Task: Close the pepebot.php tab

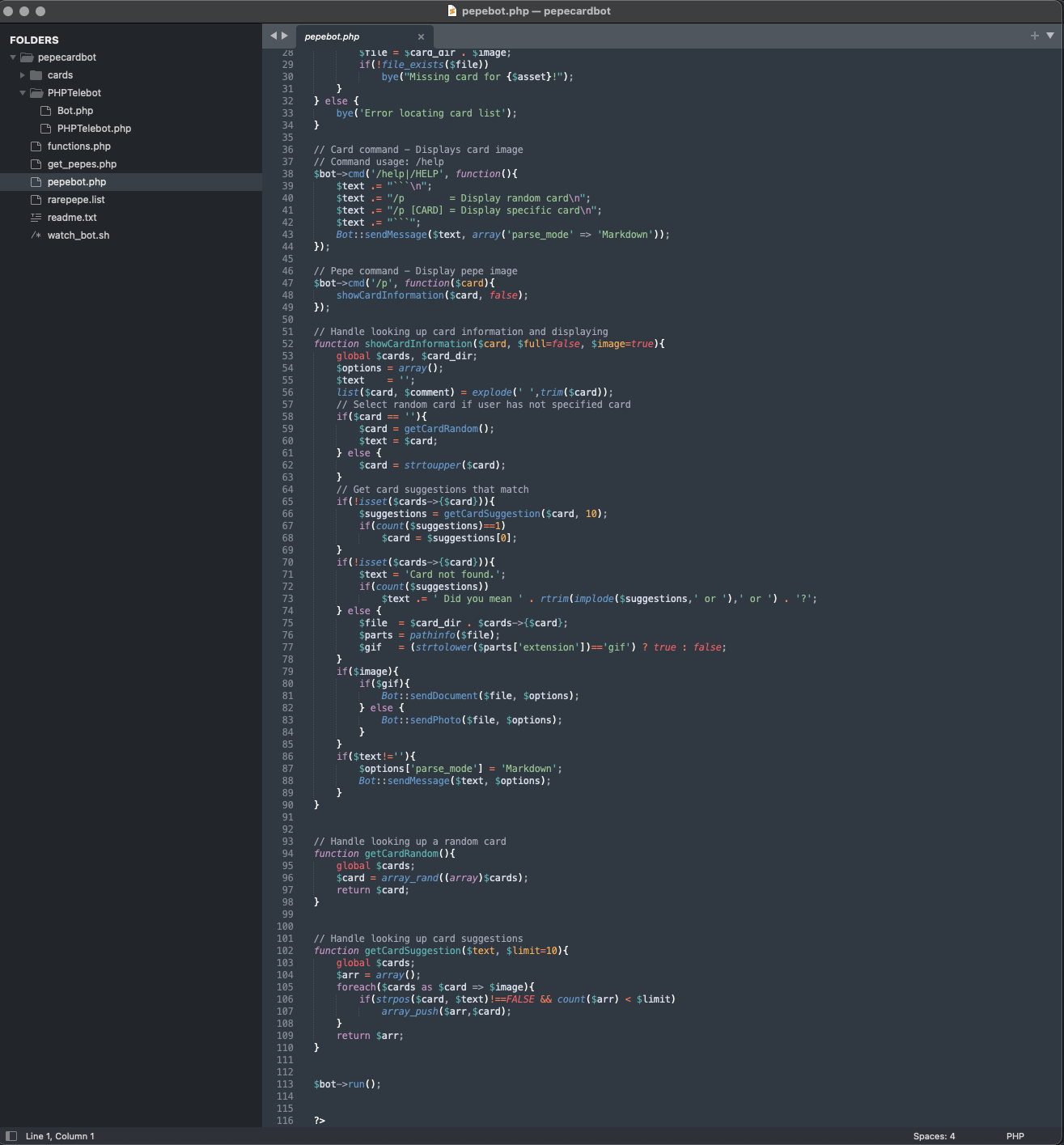Action: [x=421, y=36]
